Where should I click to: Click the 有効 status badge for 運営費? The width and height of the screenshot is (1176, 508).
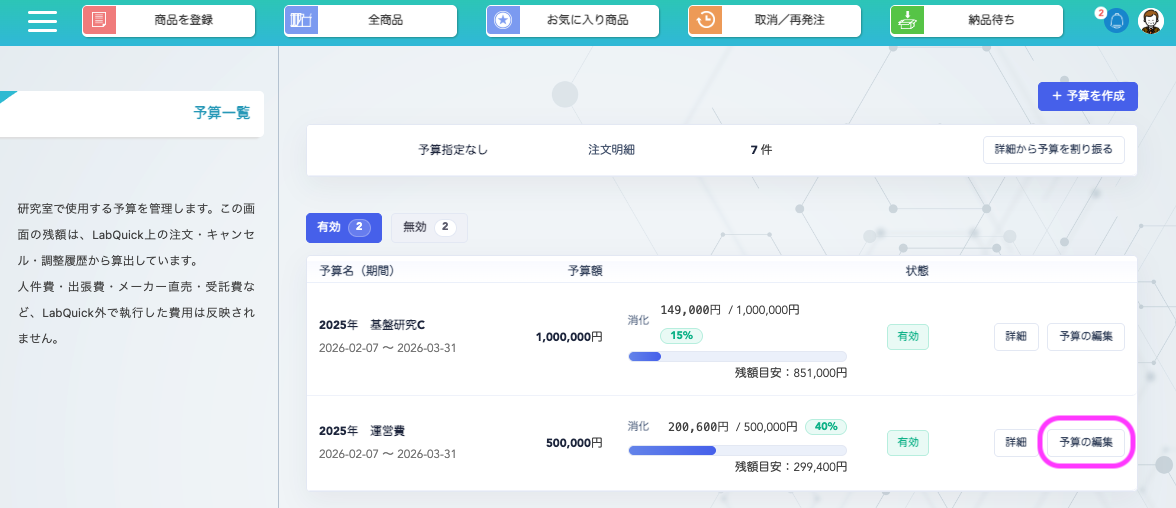907,442
